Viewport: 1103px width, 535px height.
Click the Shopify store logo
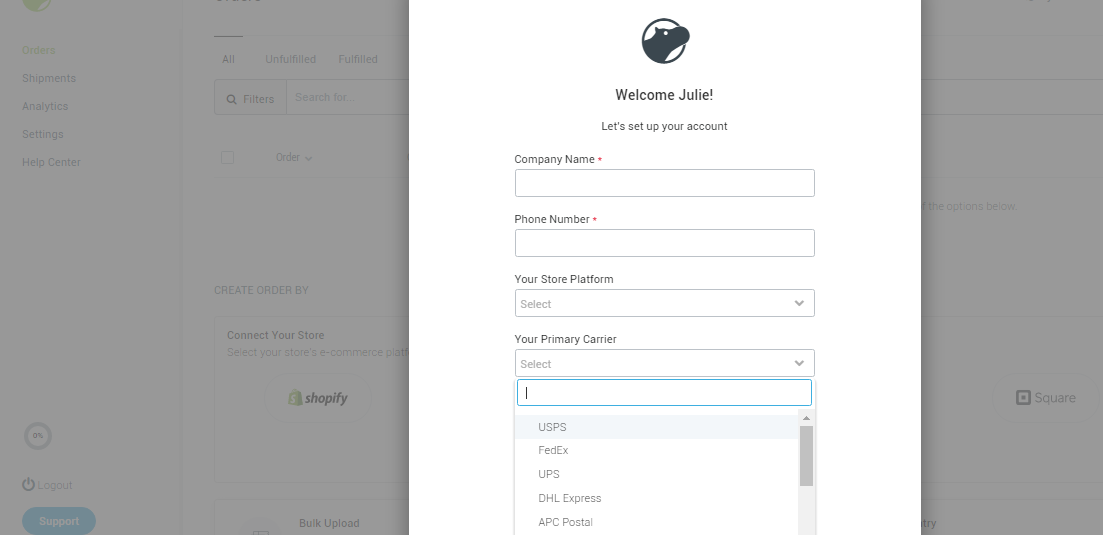point(318,398)
